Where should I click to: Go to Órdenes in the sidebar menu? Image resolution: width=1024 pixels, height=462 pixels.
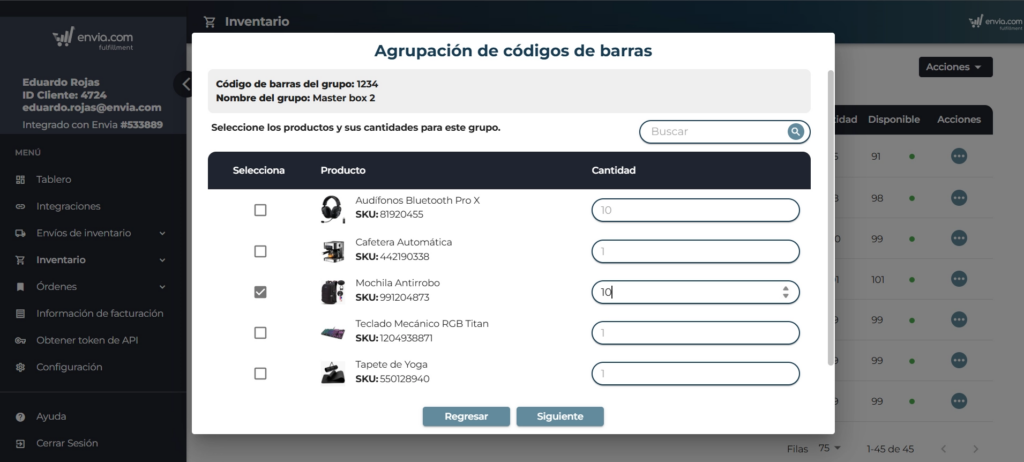[56, 287]
